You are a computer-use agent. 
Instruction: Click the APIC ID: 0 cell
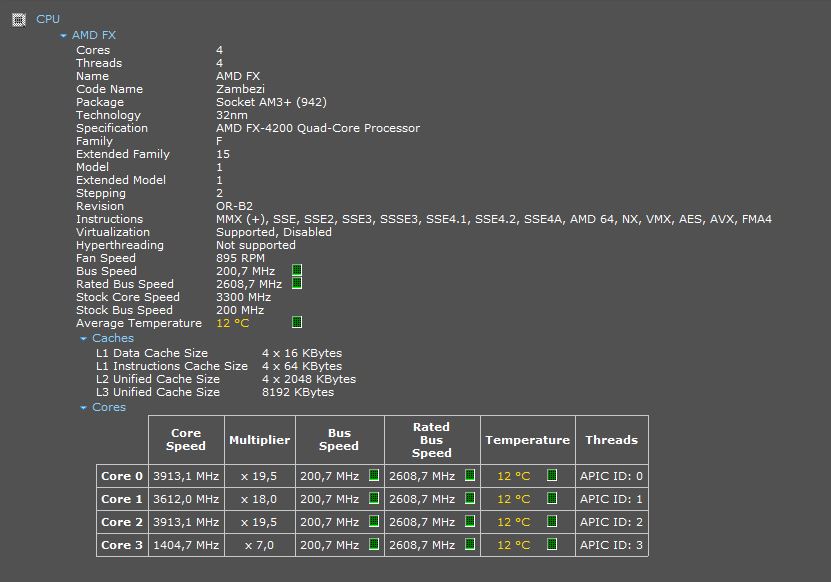pyautogui.click(x=612, y=476)
